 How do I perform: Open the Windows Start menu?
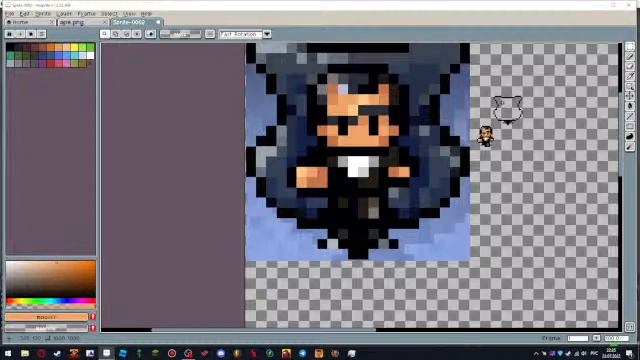click(8, 353)
